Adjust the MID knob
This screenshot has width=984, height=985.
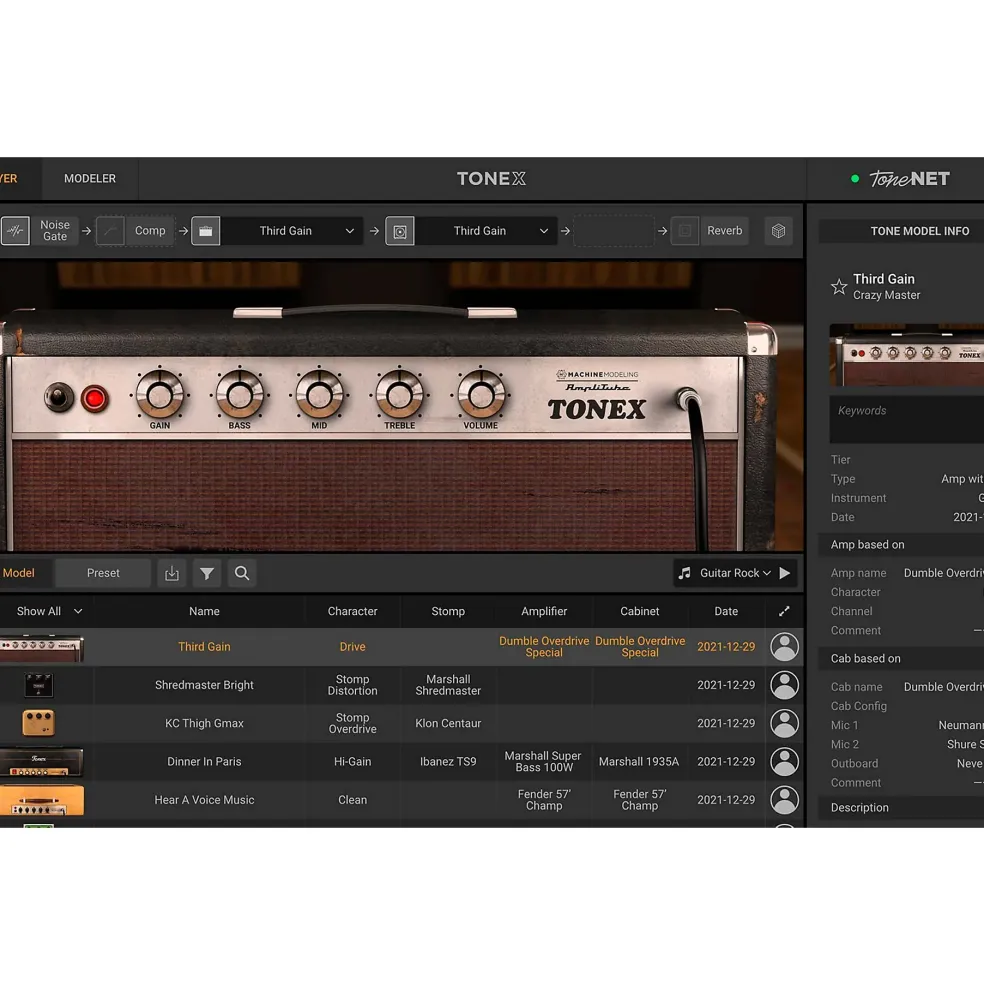click(319, 395)
